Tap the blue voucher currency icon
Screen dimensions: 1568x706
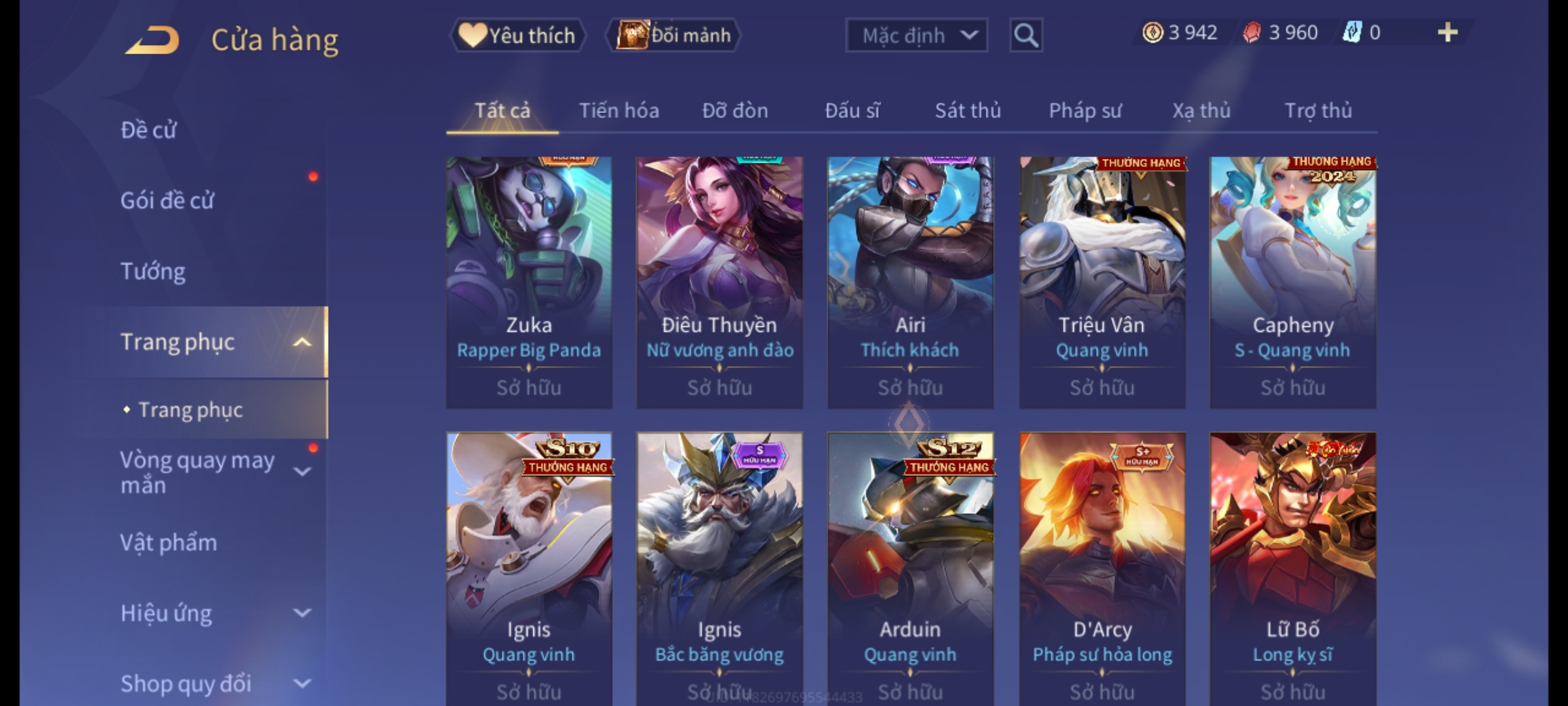[1352, 33]
